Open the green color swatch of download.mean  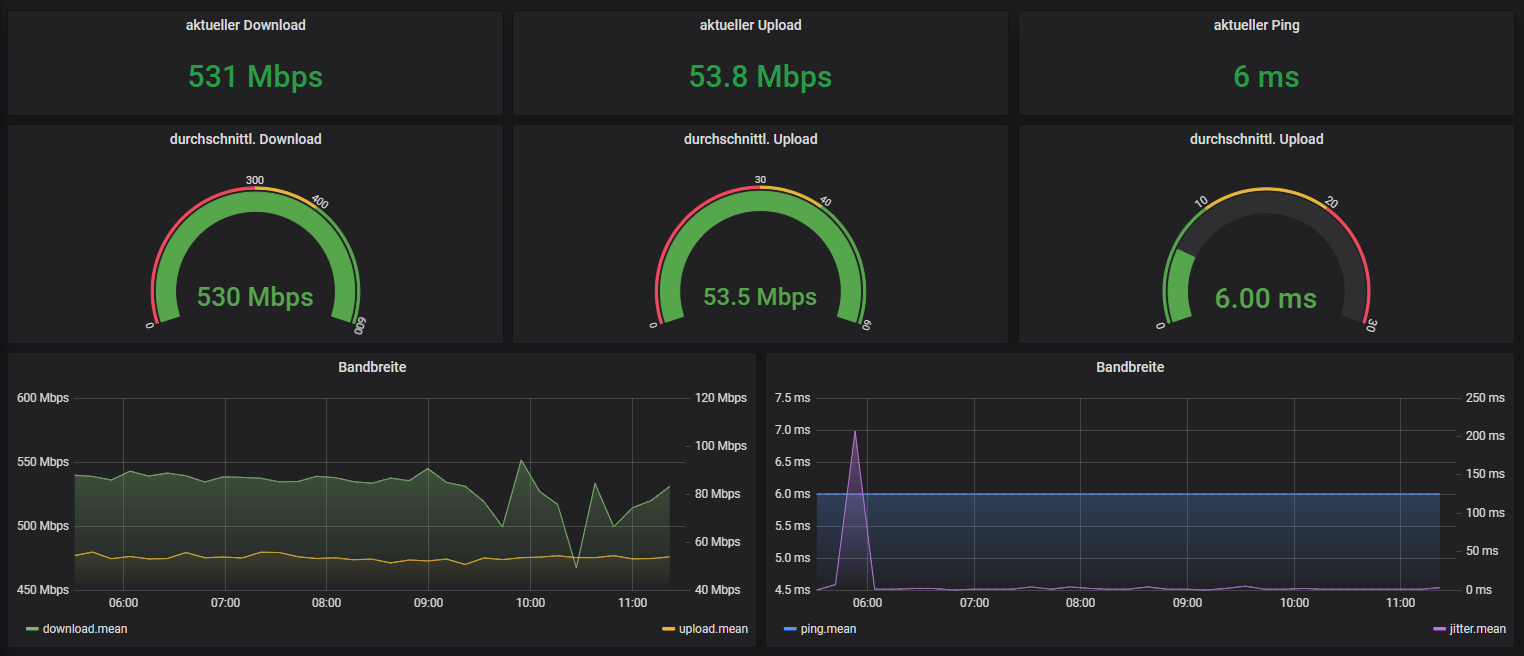click(x=32, y=629)
